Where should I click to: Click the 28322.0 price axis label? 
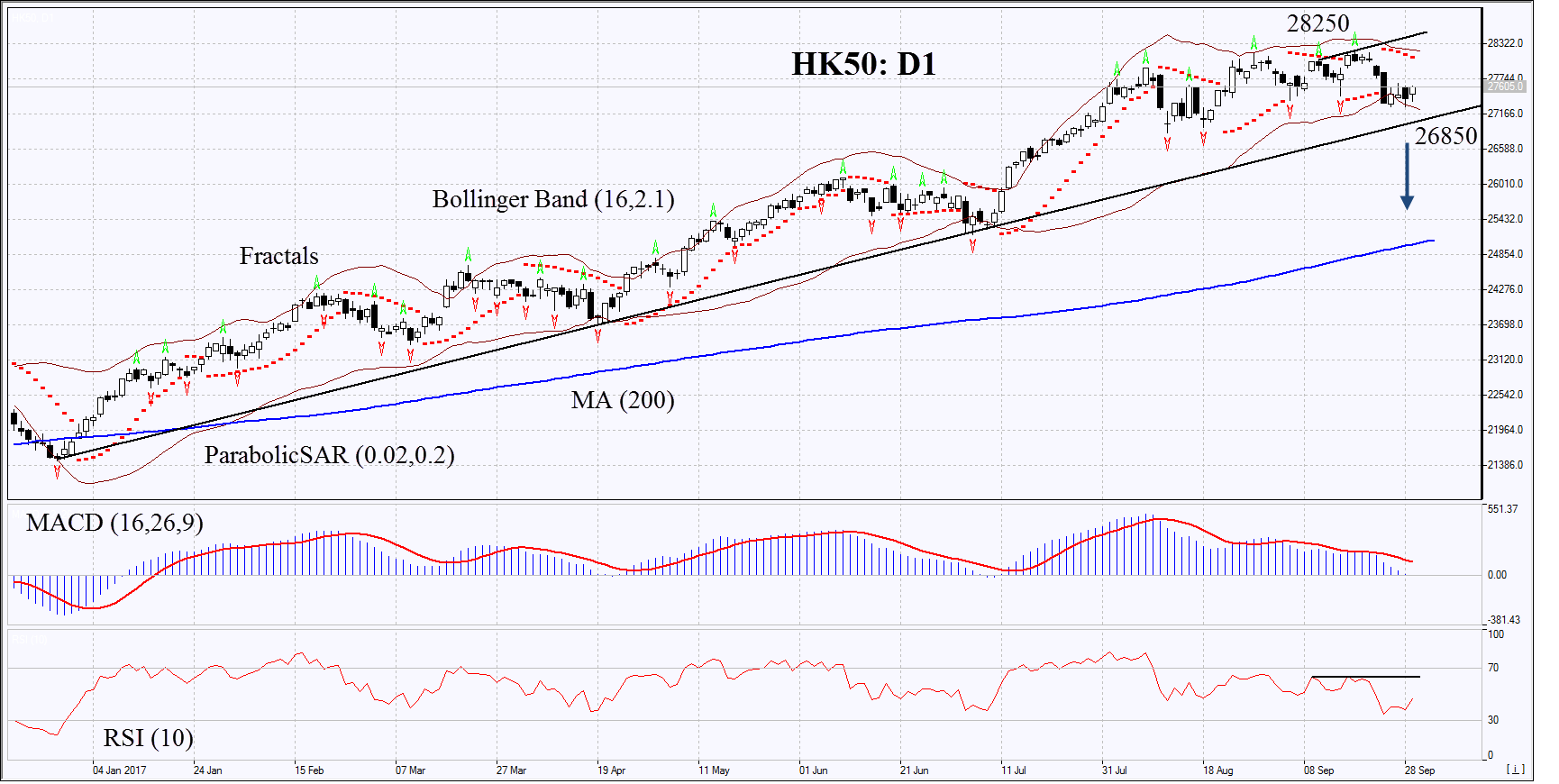(1505, 43)
